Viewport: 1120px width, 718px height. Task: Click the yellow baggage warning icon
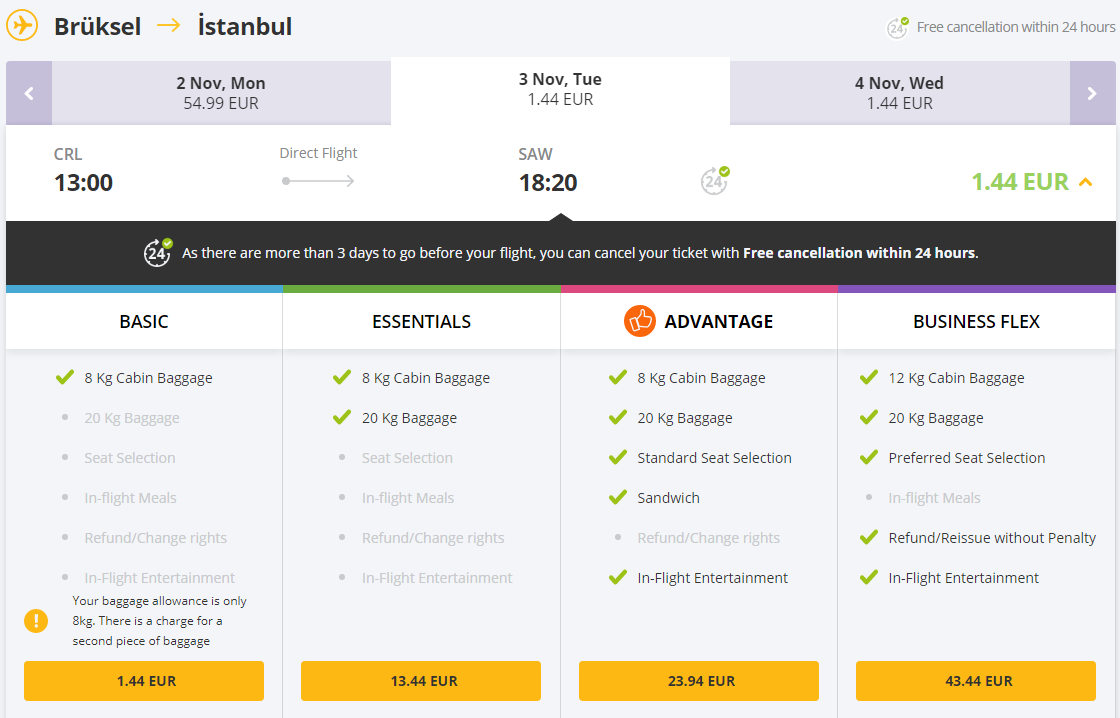(x=36, y=621)
